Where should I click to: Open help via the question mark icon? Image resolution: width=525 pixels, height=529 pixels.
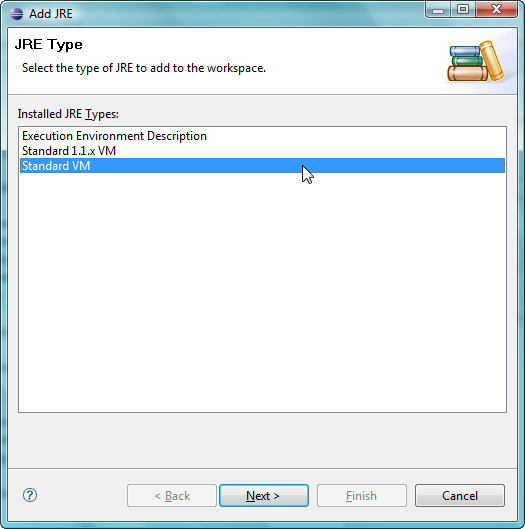[30, 495]
